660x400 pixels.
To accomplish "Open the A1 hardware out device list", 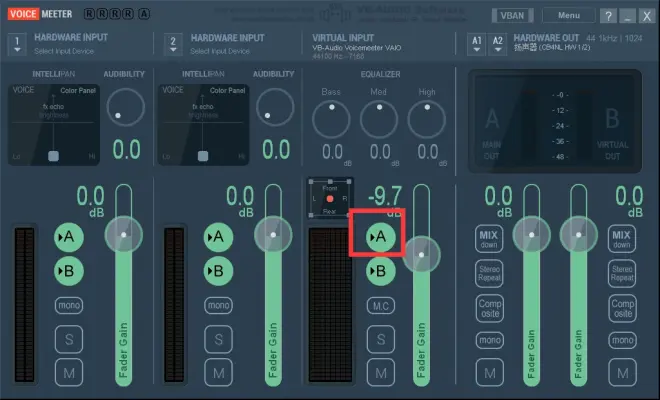I will [476, 41].
